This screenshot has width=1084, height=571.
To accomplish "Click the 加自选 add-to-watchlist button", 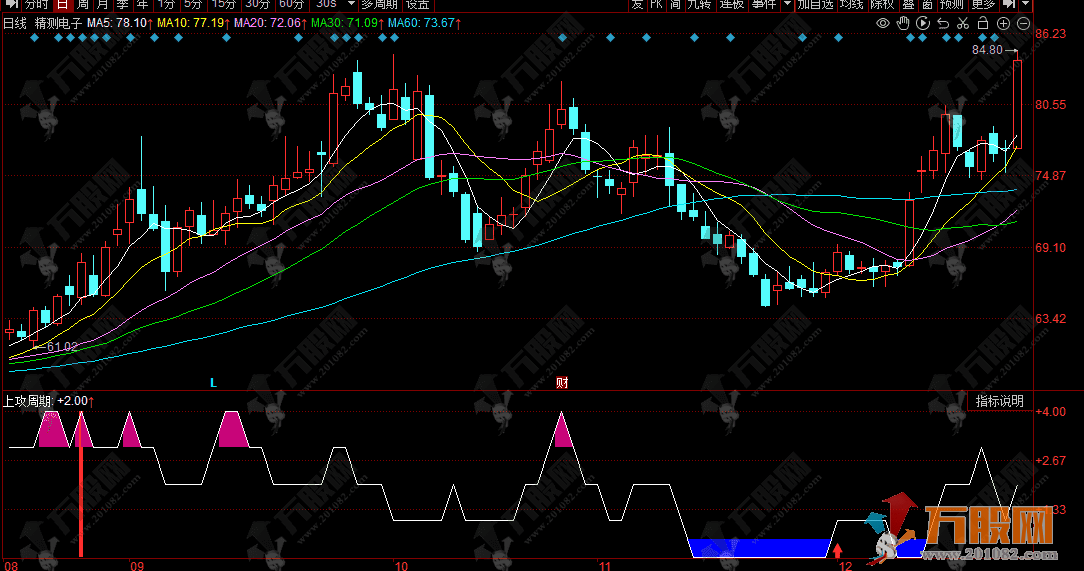I will tap(814, 5).
